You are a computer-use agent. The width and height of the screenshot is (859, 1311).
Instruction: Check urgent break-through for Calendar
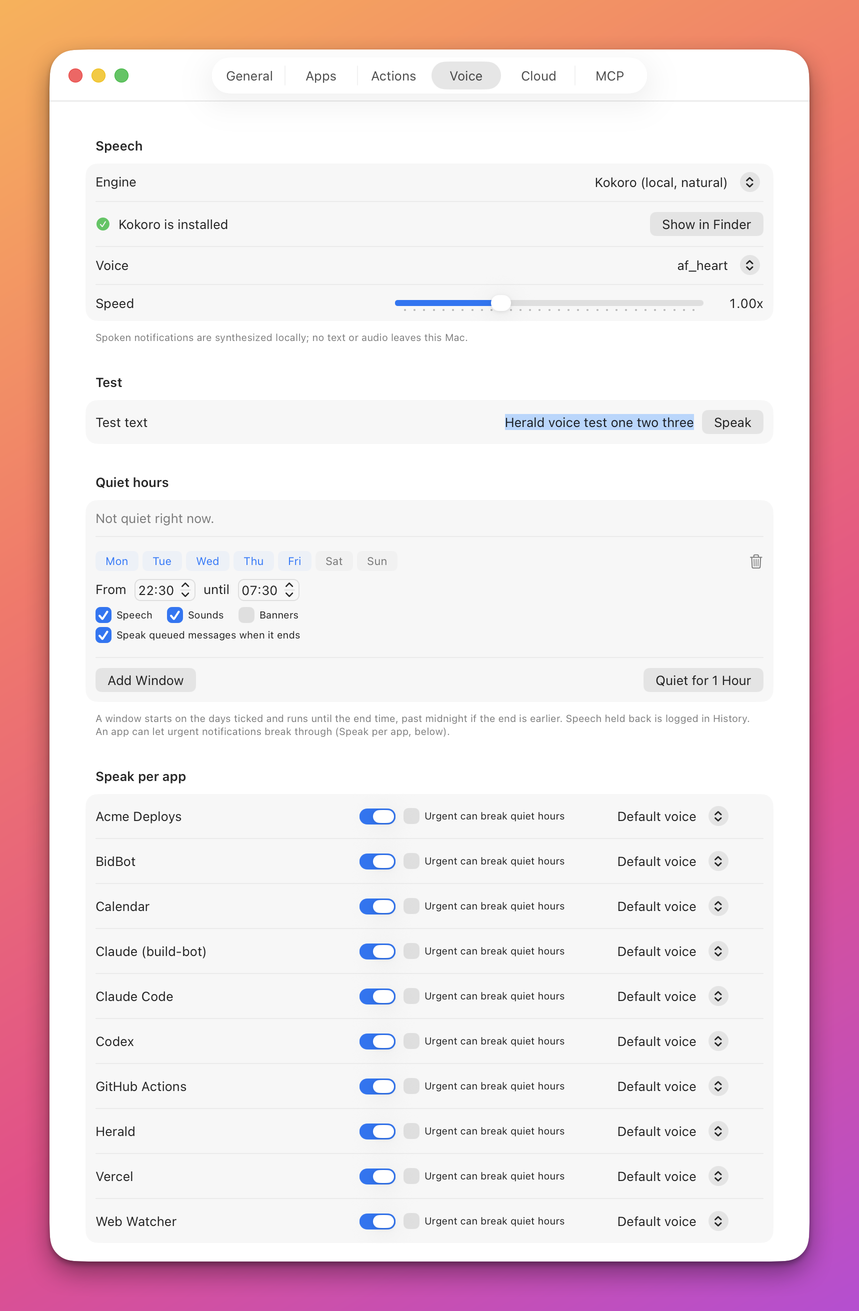411,906
